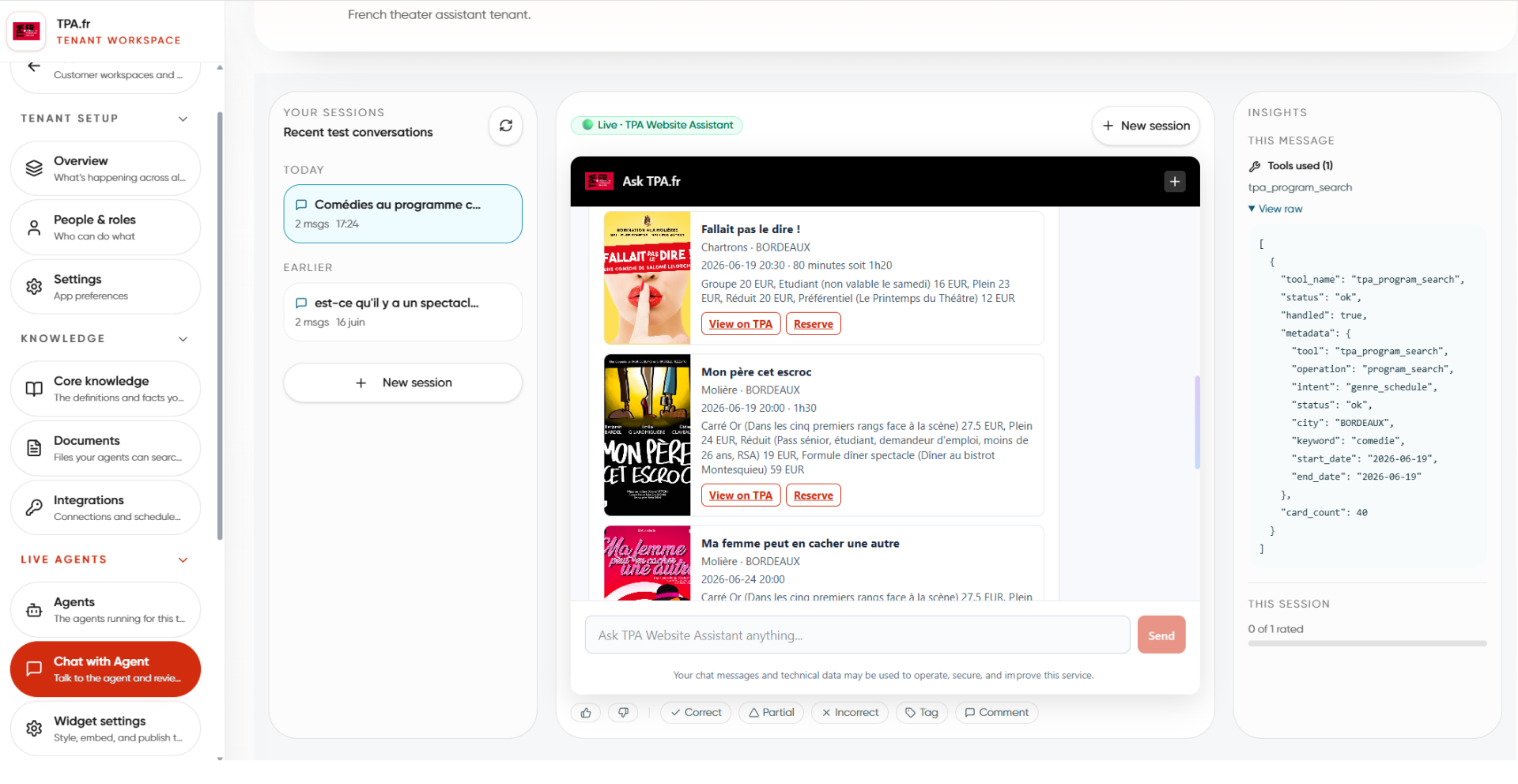
Task: Open the Overview page
Action: [105, 168]
